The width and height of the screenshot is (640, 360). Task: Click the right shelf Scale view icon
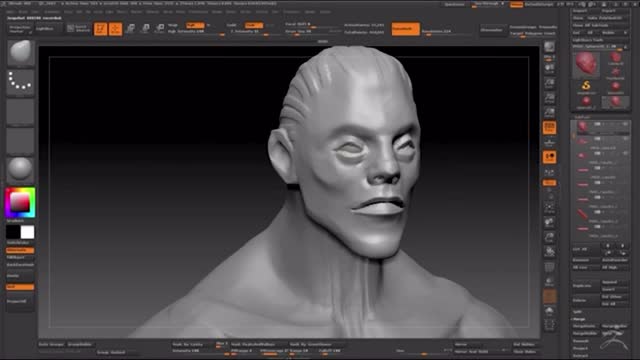tap(549, 237)
